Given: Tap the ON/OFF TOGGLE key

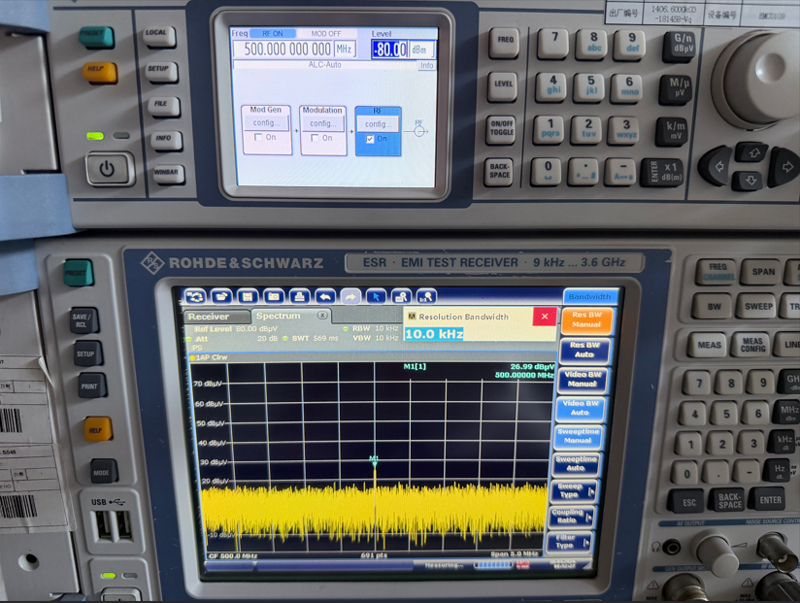Looking at the screenshot, I should 502,129.
